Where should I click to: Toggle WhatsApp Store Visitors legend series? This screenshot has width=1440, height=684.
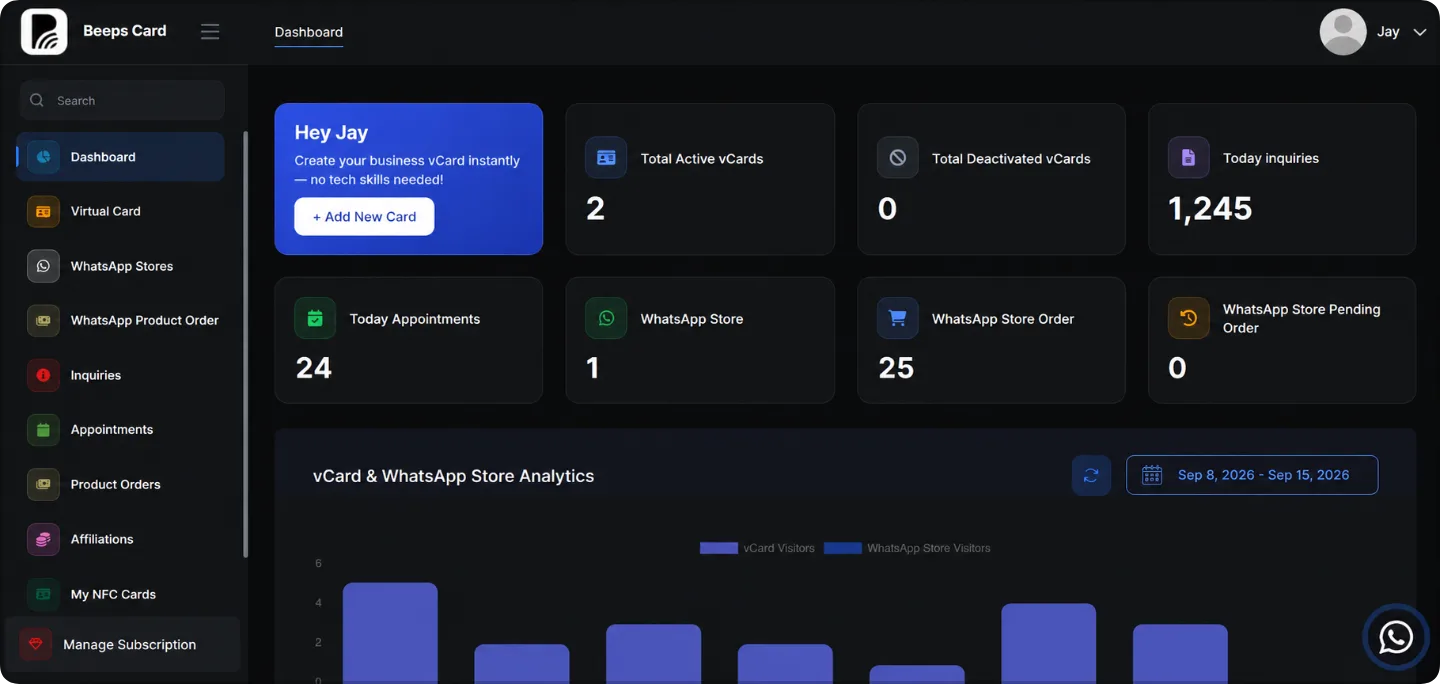point(907,548)
